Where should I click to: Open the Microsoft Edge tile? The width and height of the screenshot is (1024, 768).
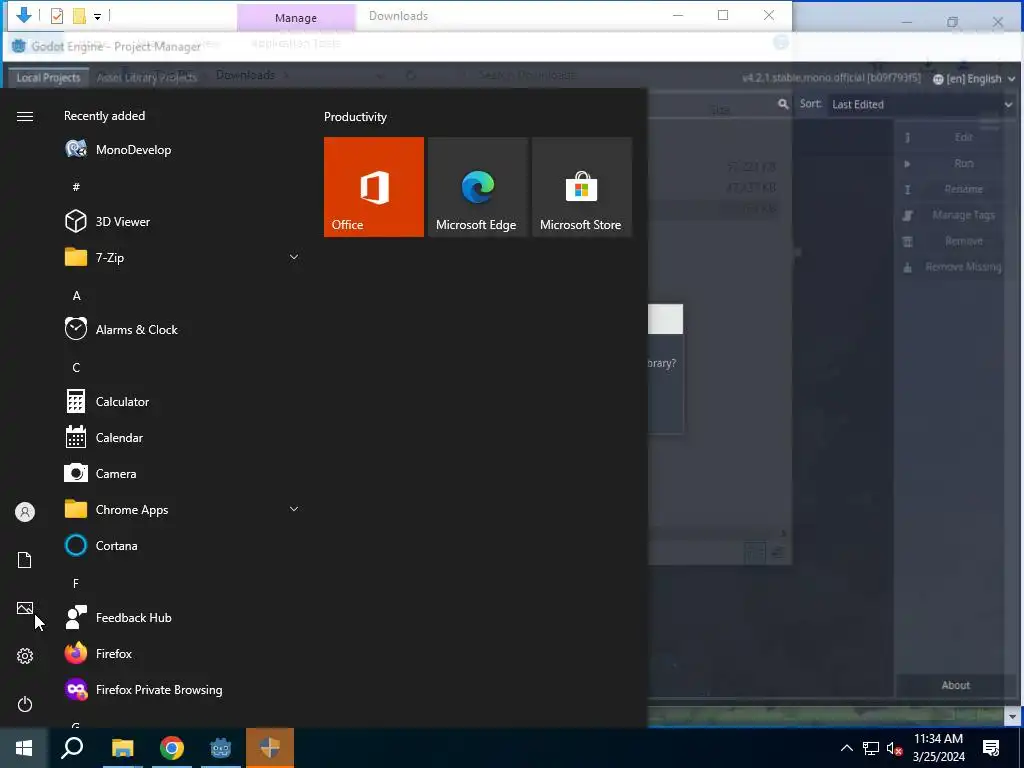pyautogui.click(x=477, y=187)
